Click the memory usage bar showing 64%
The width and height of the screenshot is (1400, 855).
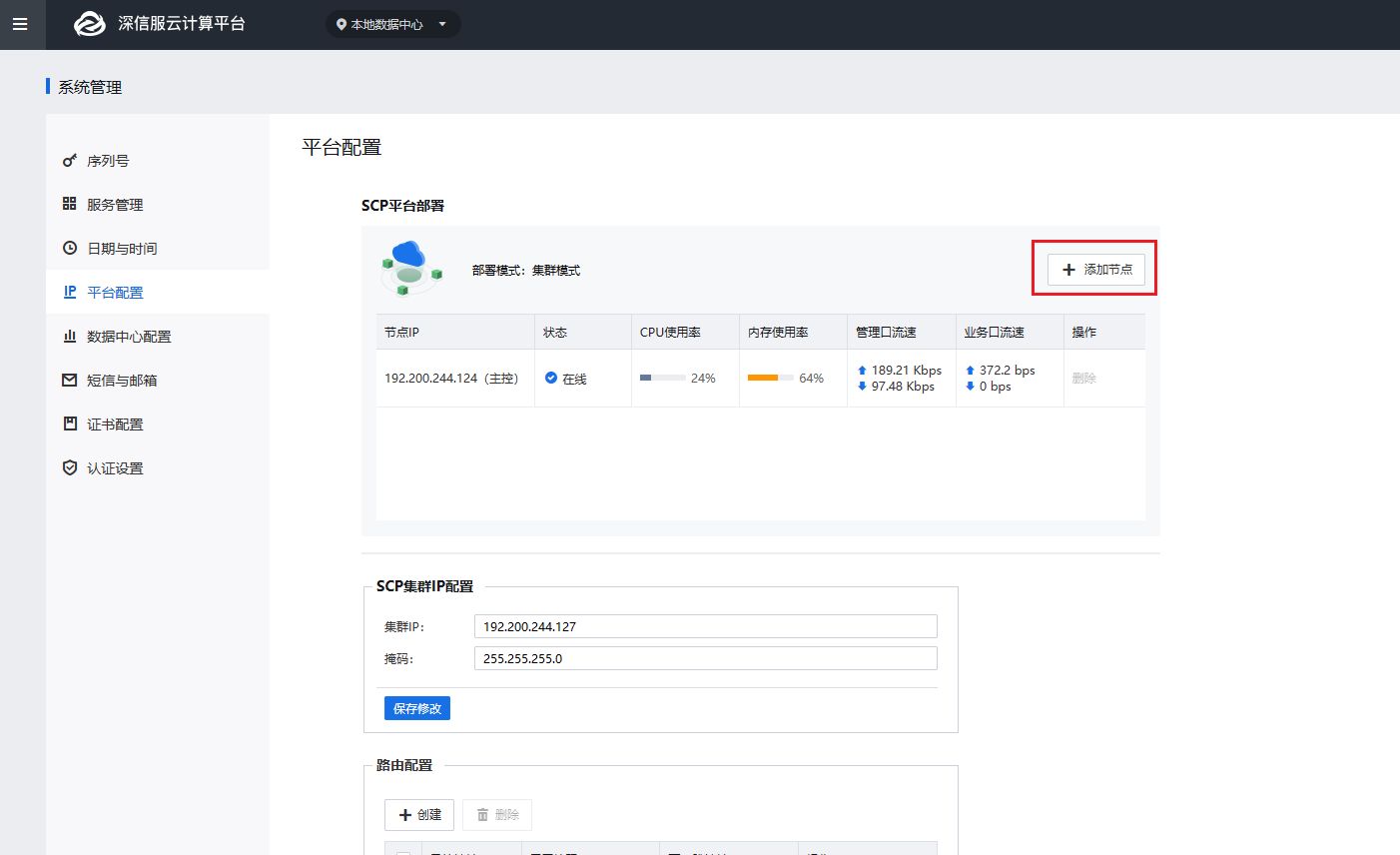coord(771,378)
